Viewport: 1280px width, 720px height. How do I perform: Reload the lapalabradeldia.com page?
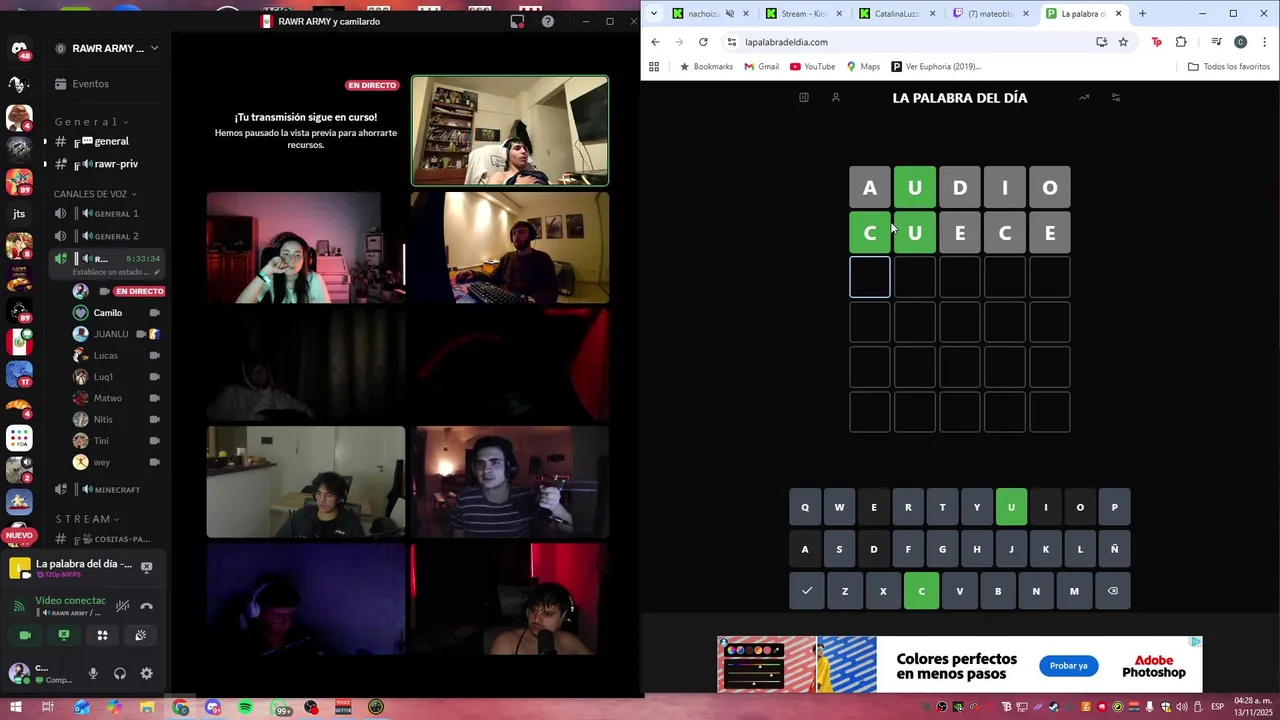click(703, 42)
